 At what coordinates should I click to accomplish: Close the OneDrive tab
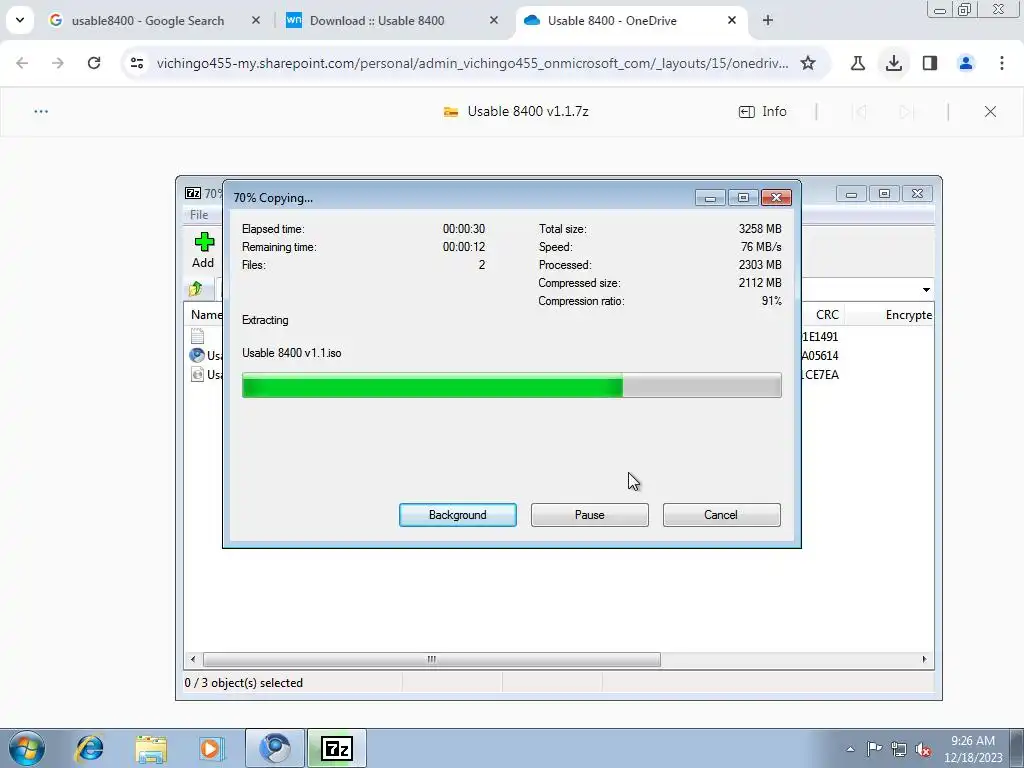(x=732, y=20)
